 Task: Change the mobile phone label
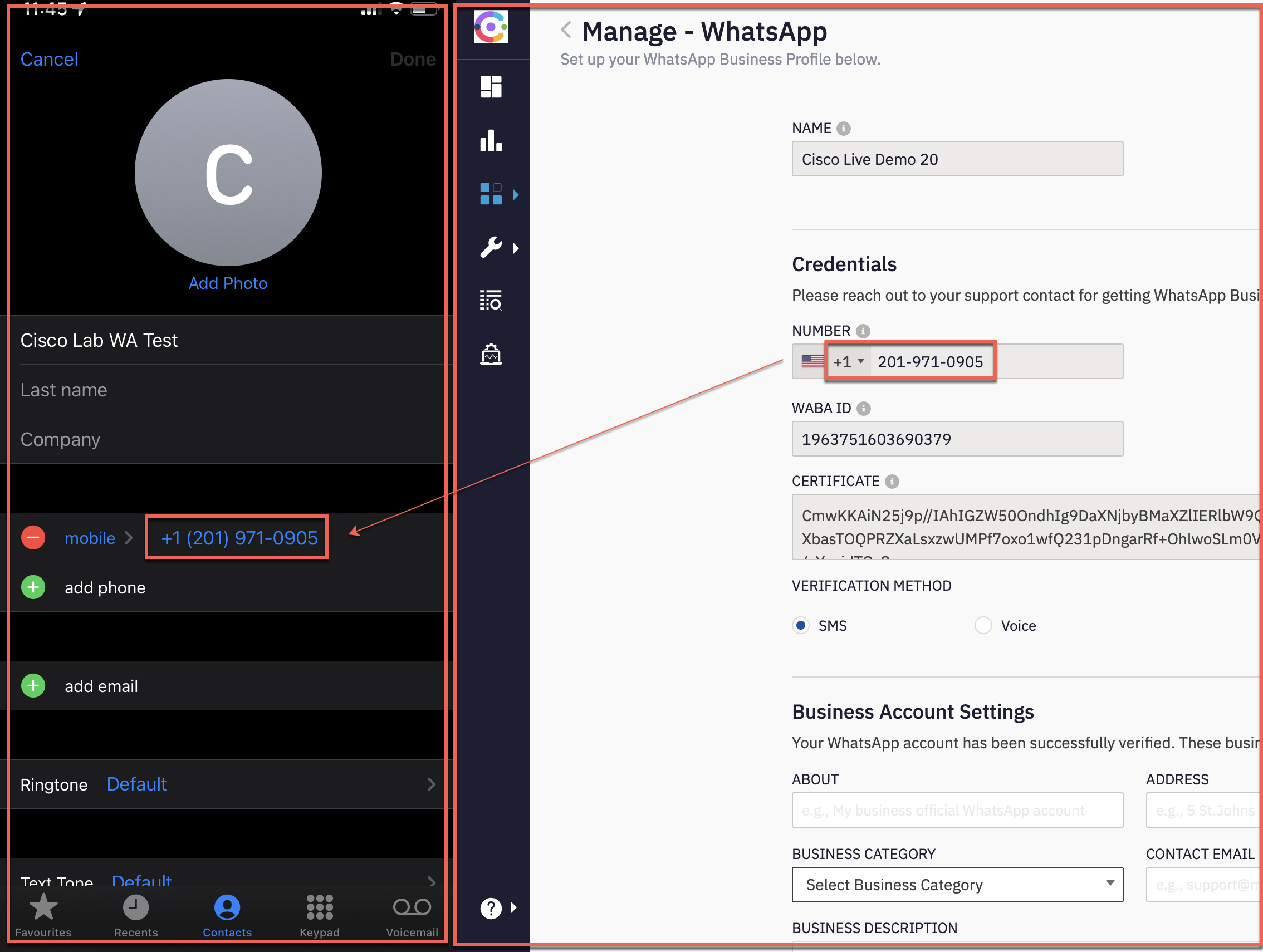tap(98, 538)
